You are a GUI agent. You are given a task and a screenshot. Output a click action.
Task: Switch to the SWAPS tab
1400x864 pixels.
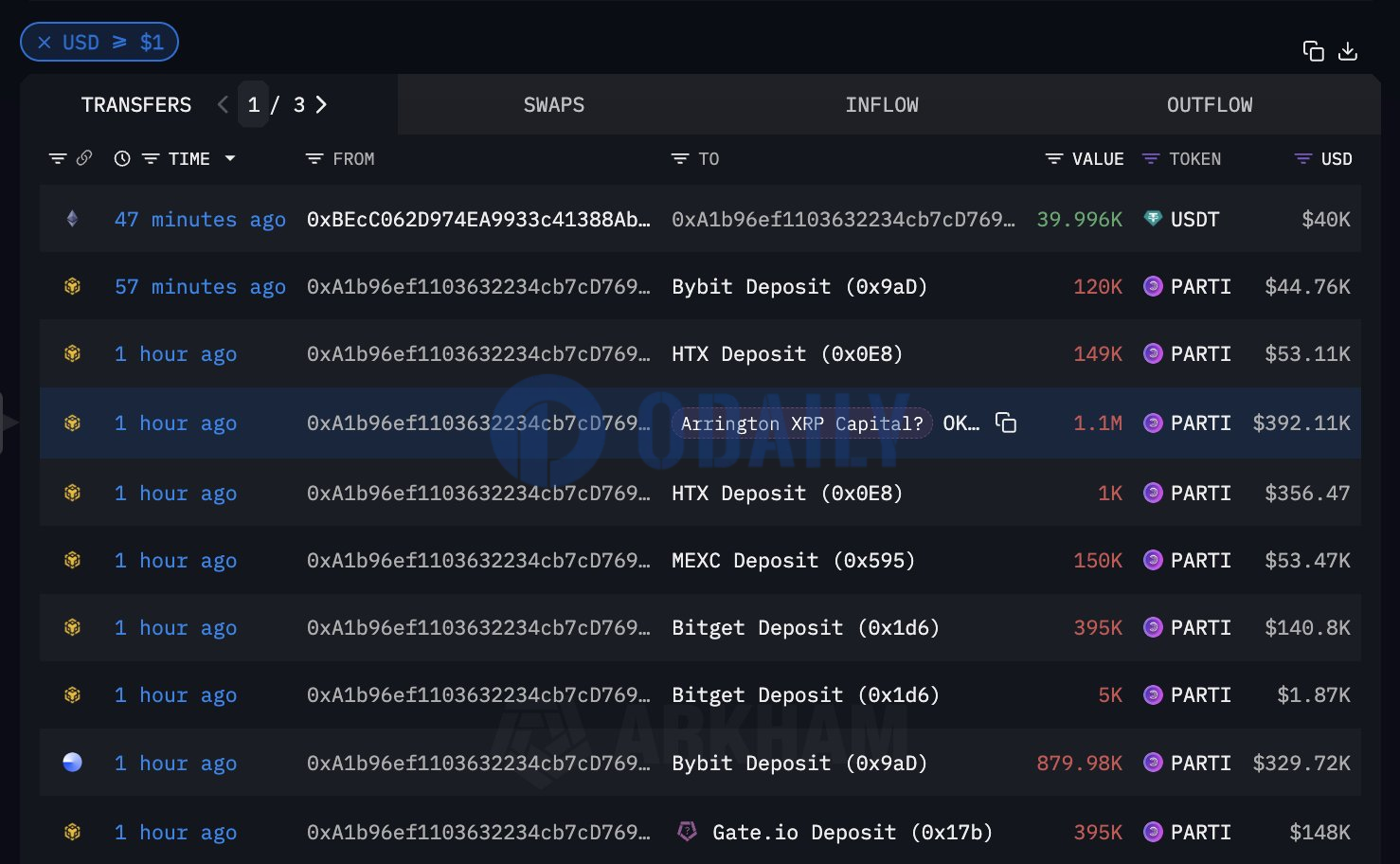[553, 105]
